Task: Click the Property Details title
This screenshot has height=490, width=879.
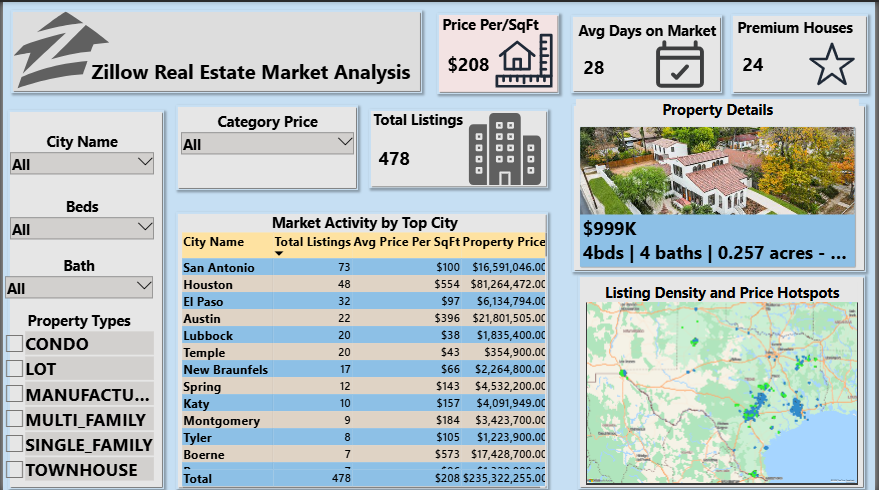Action: tap(718, 110)
